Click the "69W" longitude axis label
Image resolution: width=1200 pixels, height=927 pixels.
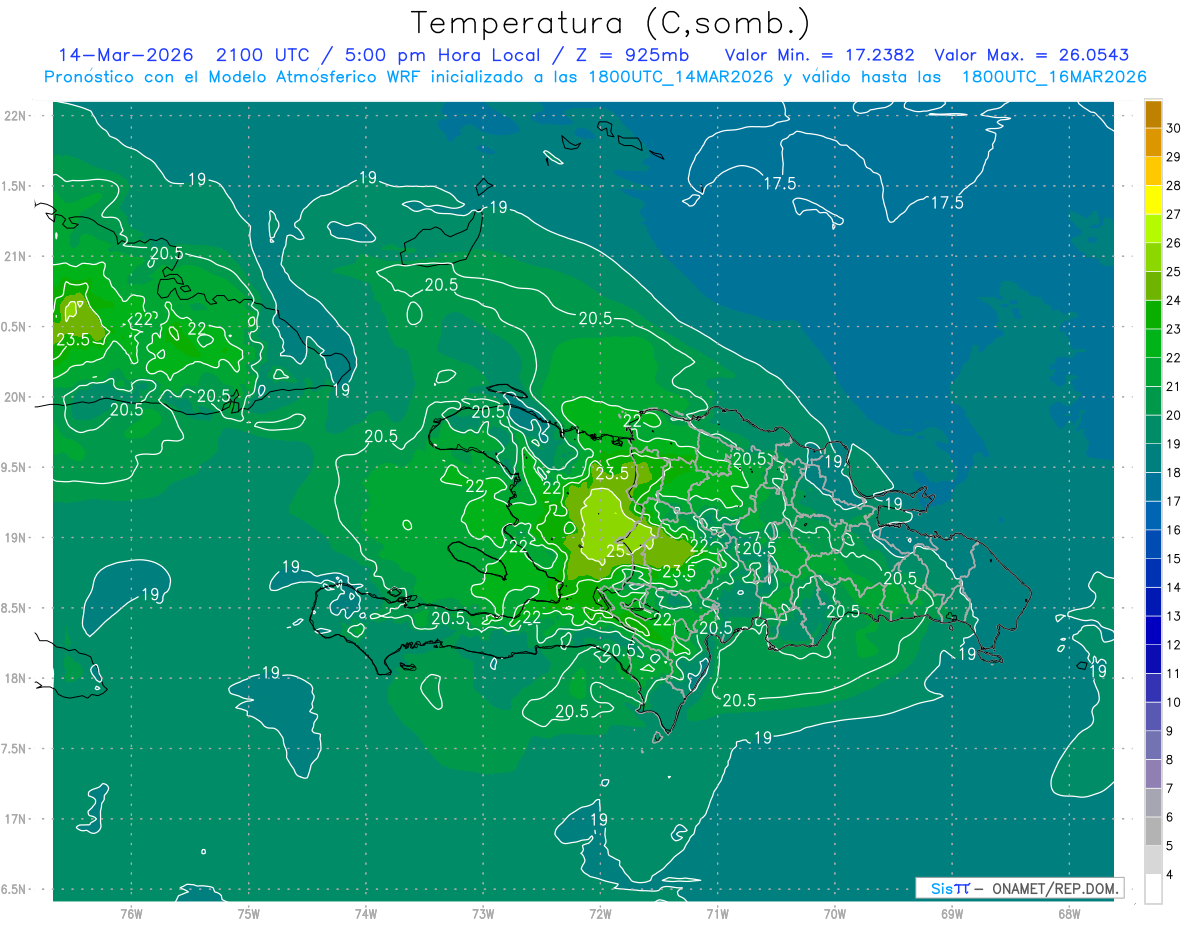point(952,914)
